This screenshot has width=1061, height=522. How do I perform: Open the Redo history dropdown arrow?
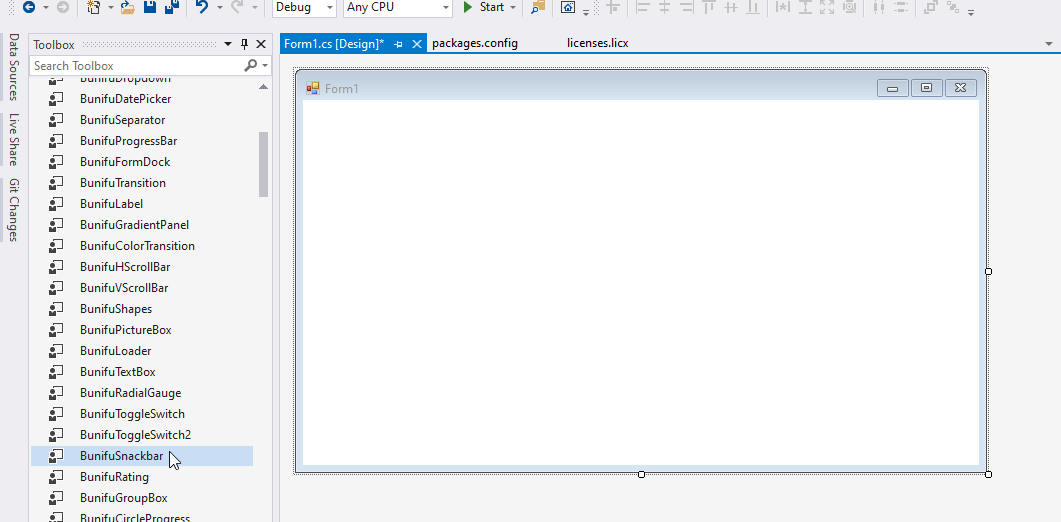coord(254,7)
